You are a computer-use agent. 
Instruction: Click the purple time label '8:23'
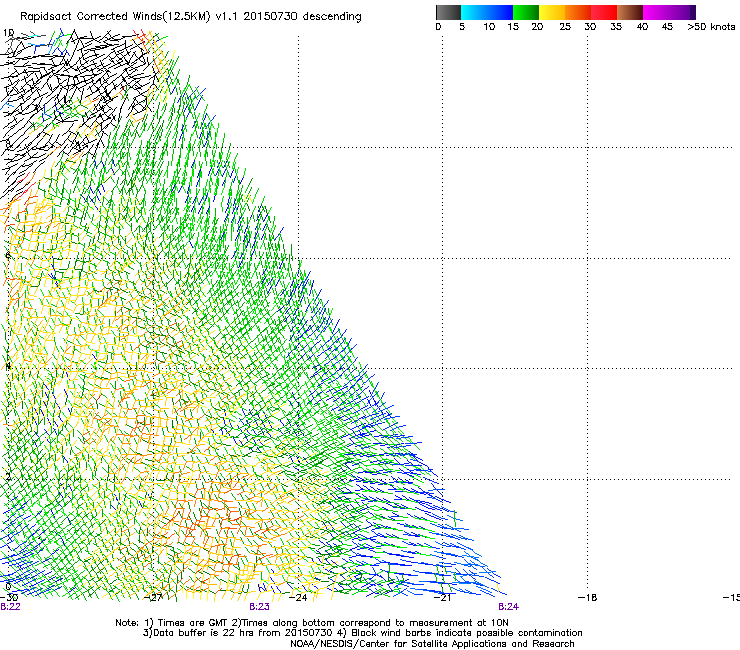pos(259,607)
